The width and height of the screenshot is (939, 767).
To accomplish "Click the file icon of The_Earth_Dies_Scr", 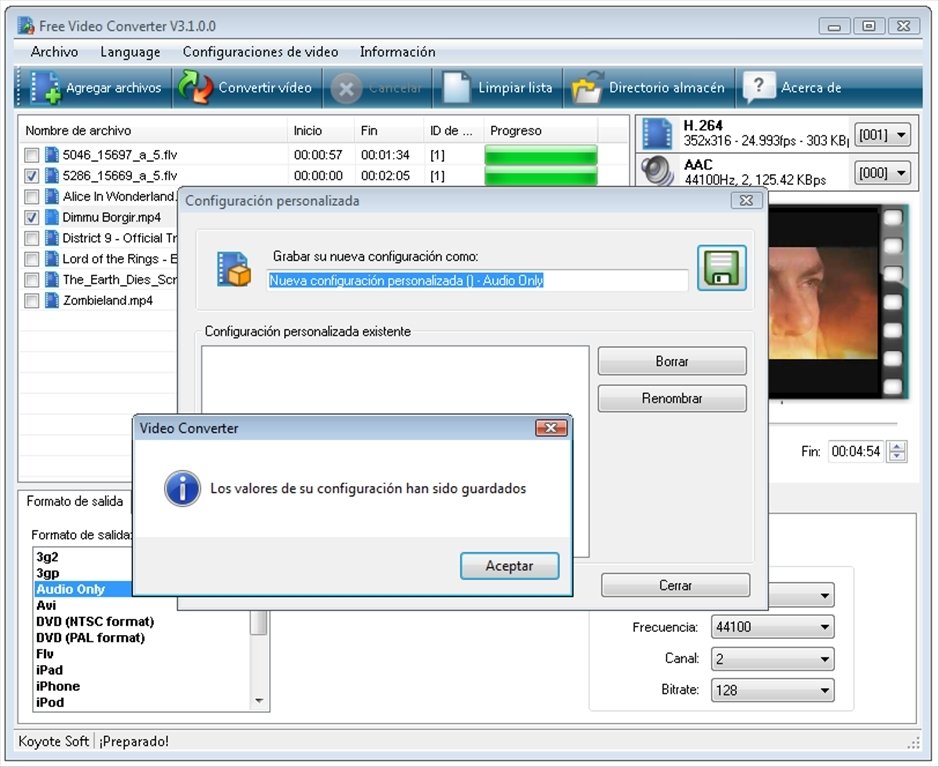I will click(52, 279).
